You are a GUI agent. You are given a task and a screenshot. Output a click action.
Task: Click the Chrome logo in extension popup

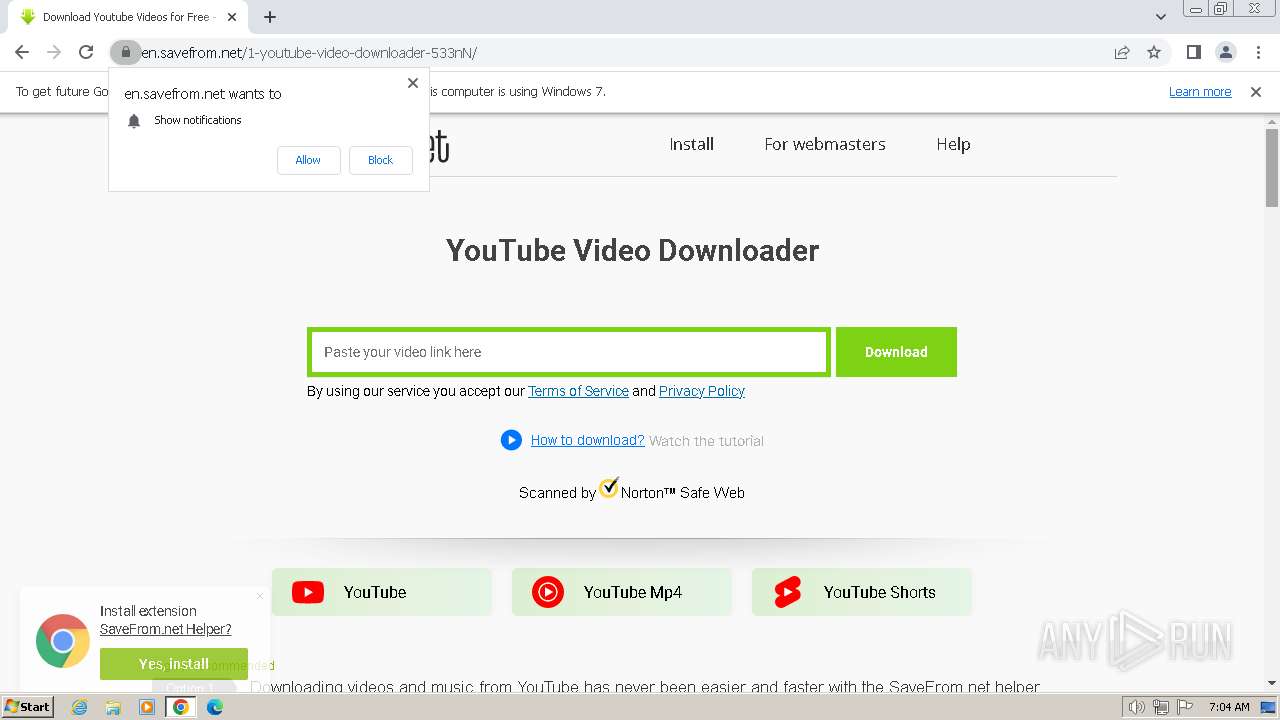pos(62,641)
